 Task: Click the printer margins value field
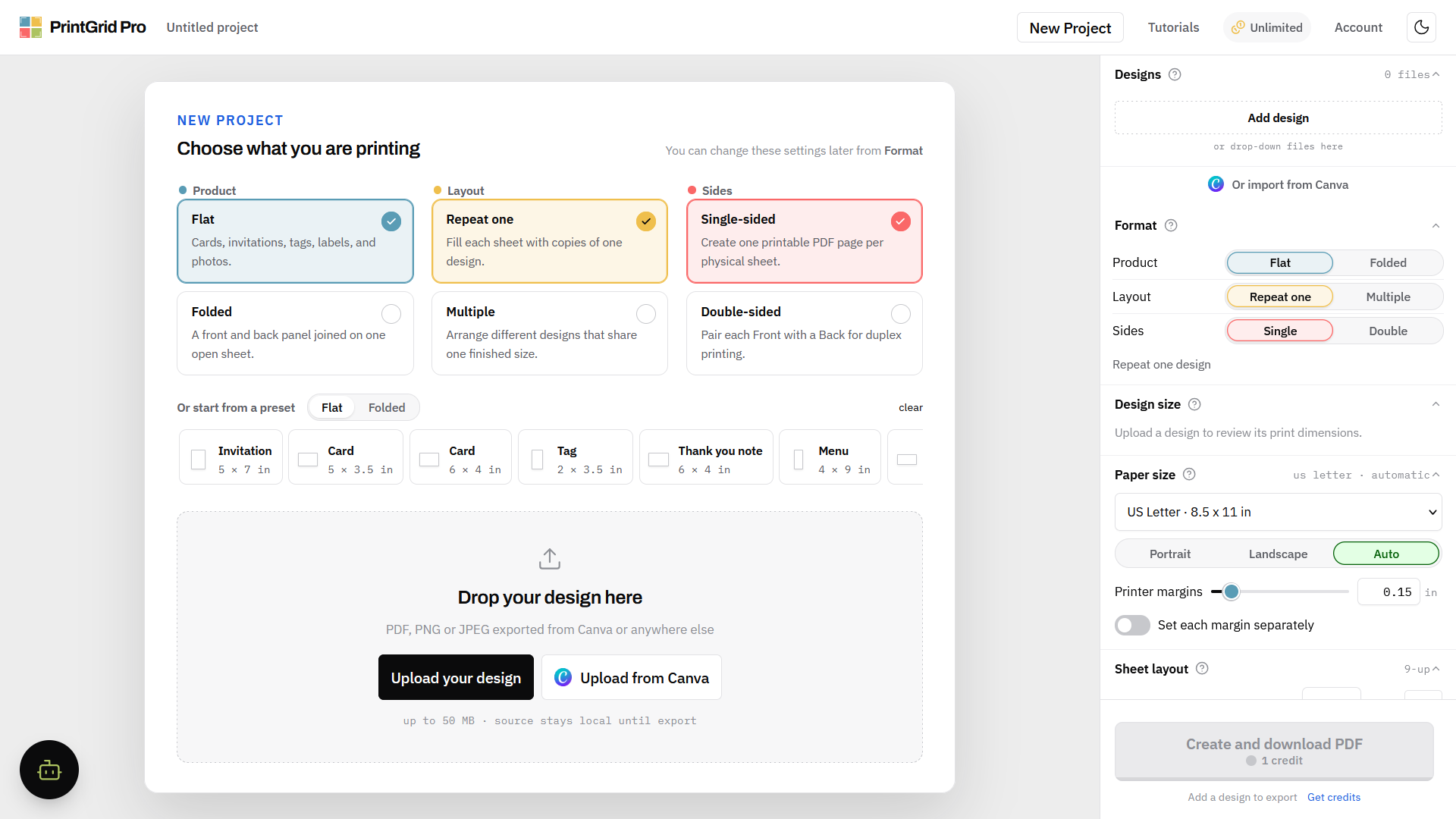point(1389,591)
